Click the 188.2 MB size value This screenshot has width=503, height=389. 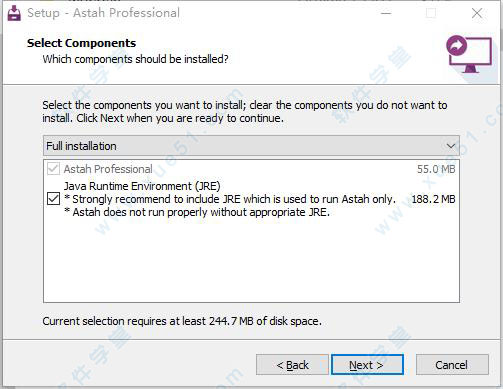[x=433, y=199]
